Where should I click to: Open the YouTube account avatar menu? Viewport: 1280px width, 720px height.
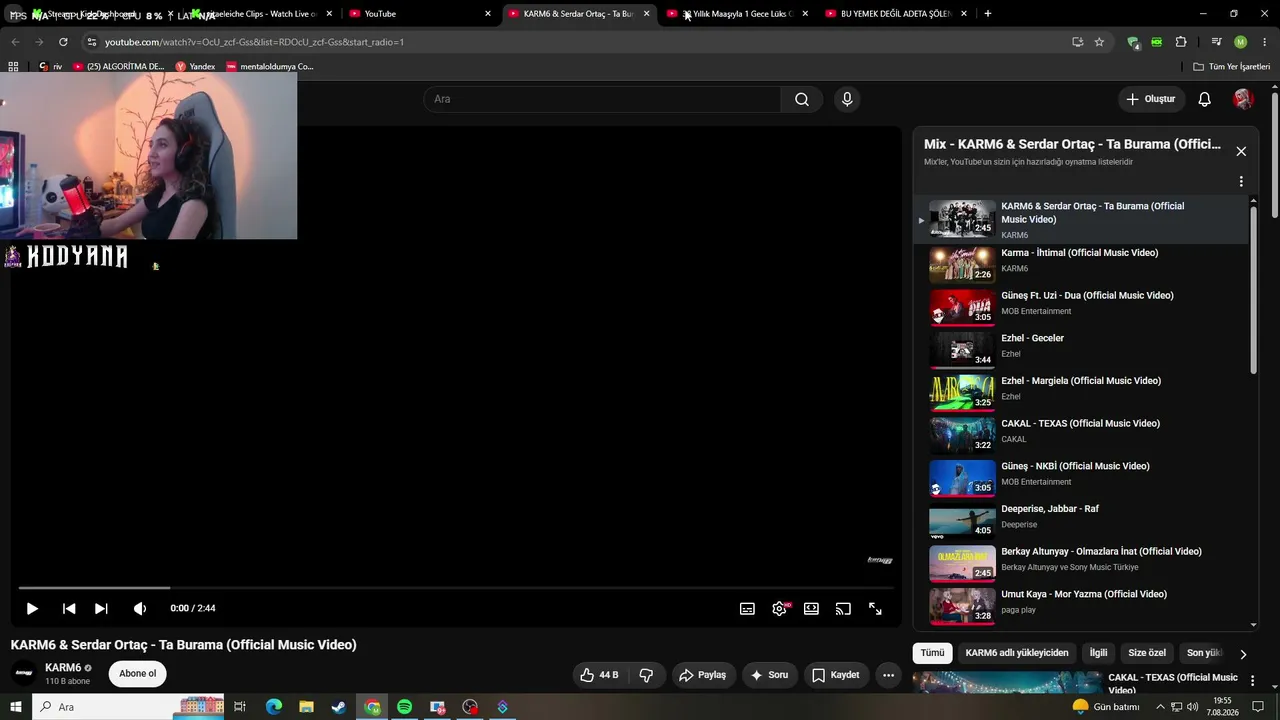click(1243, 99)
